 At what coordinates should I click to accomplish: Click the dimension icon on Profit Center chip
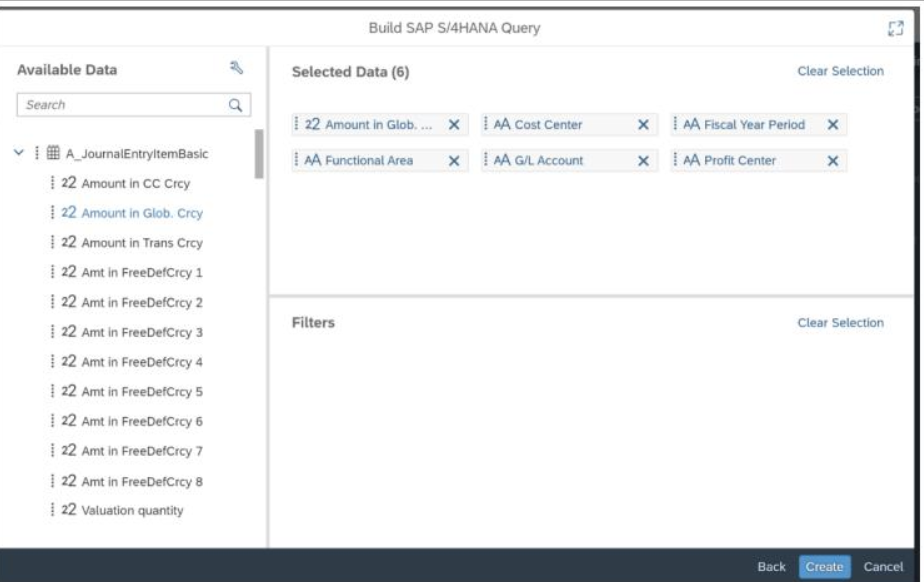click(x=692, y=160)
